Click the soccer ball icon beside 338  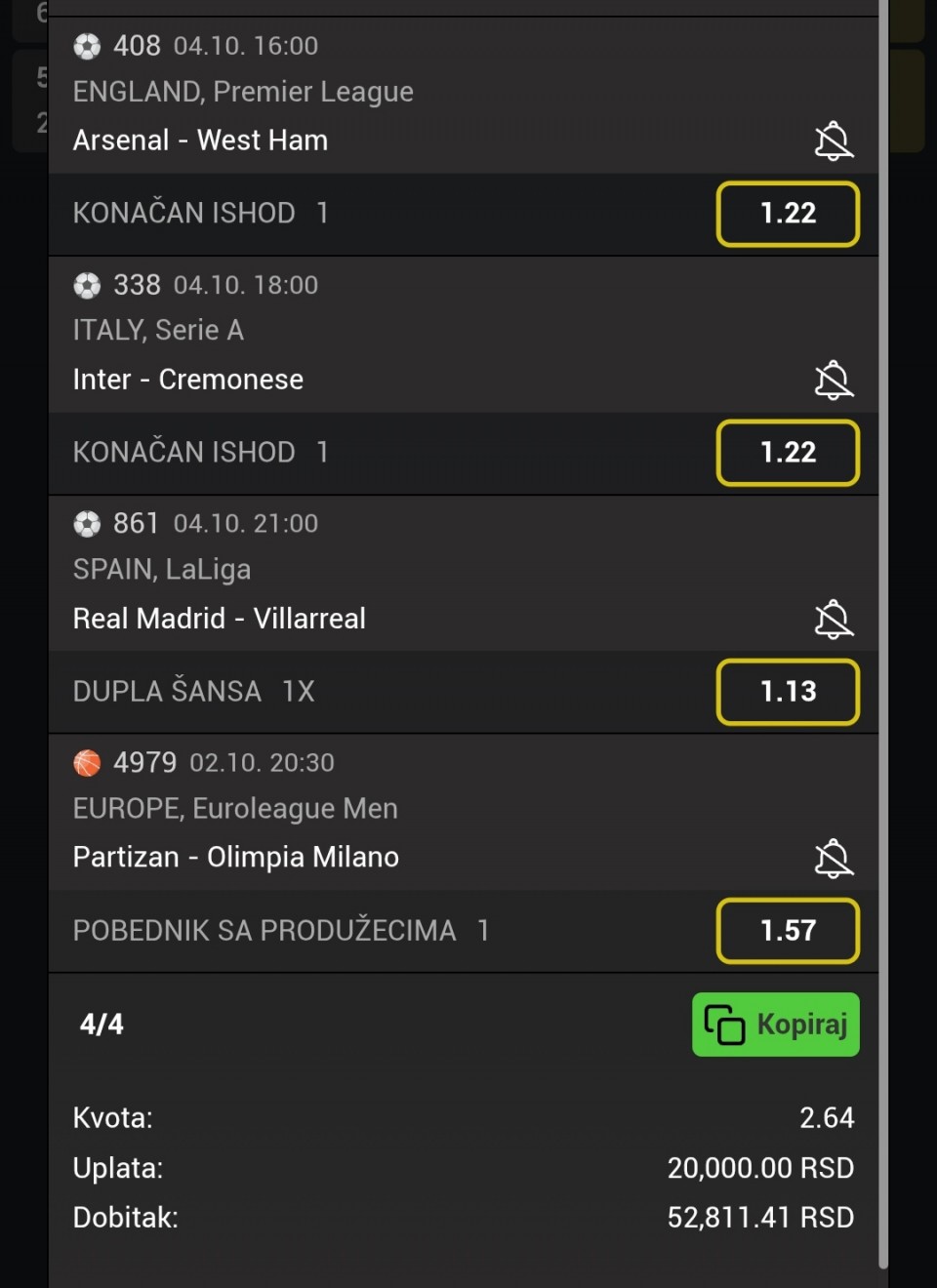coord(87,285)
